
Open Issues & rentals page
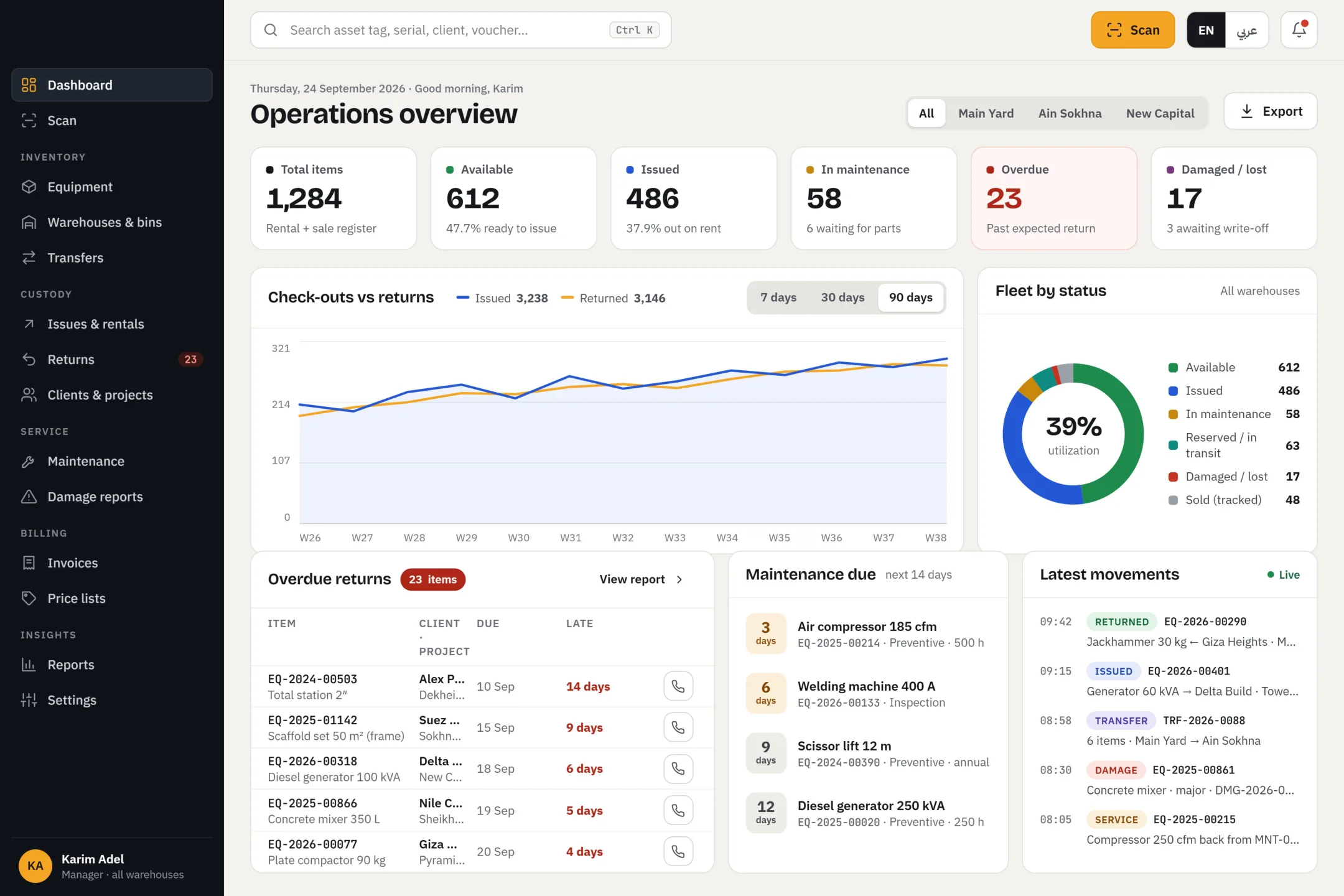[112, 324]
